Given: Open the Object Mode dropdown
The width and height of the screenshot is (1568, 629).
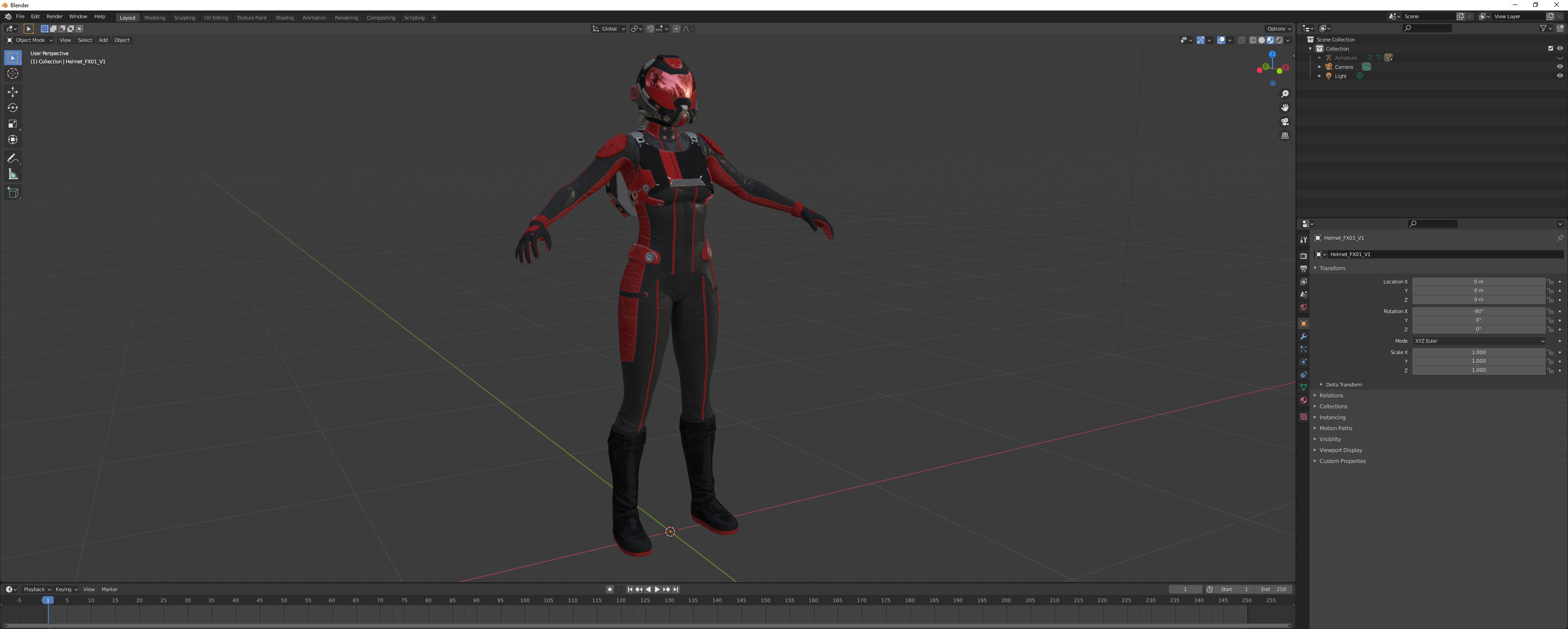Looking at the screenshot, I should click(x=30, y=40).
